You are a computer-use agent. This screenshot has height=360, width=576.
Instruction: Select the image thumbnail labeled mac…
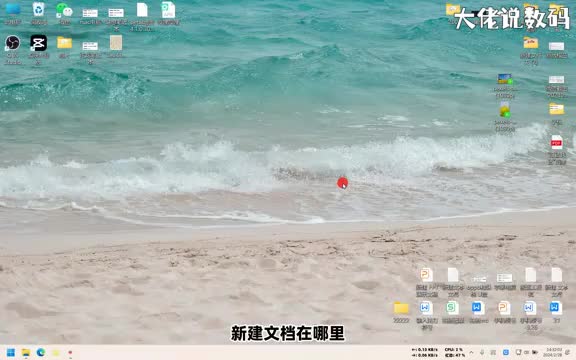pyautogui.click(x=90, y=14)
